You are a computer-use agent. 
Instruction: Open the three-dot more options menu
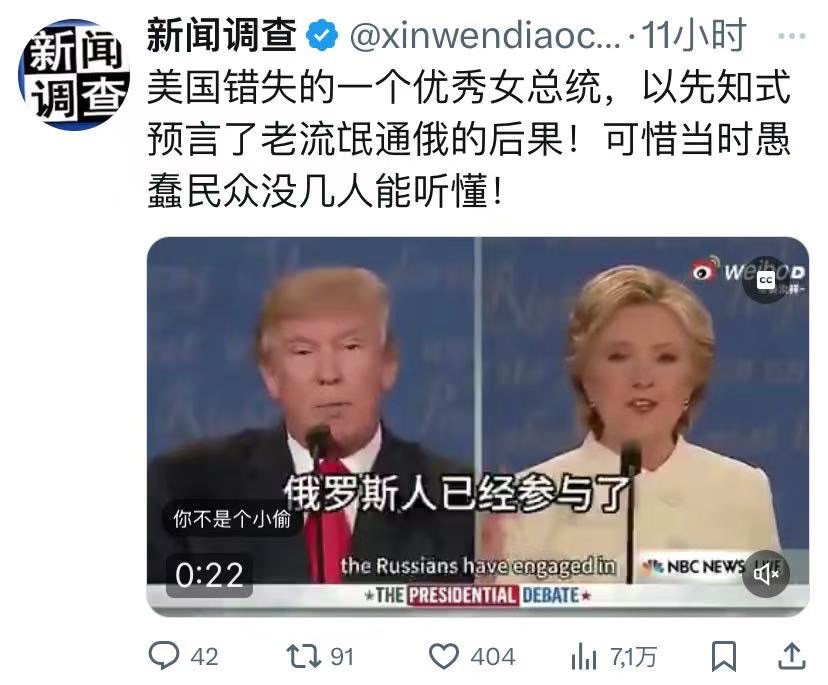792,36
